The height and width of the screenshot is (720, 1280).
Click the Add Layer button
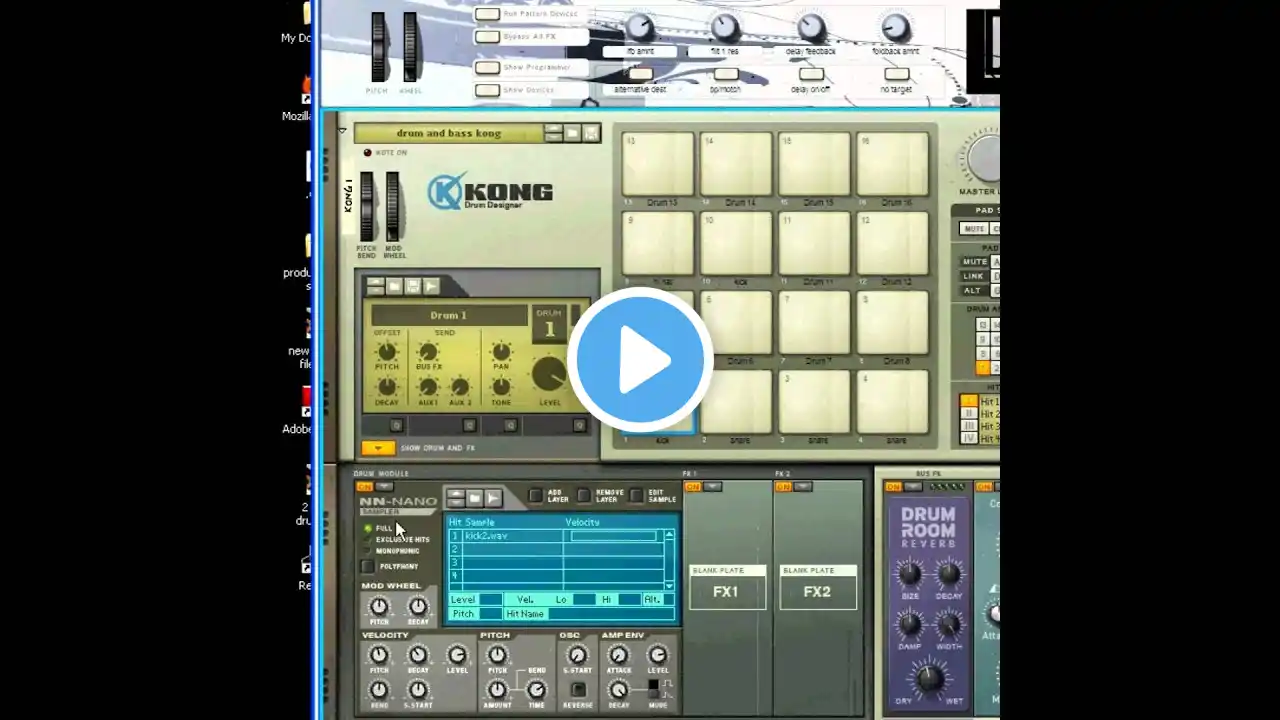click(537, 496)
